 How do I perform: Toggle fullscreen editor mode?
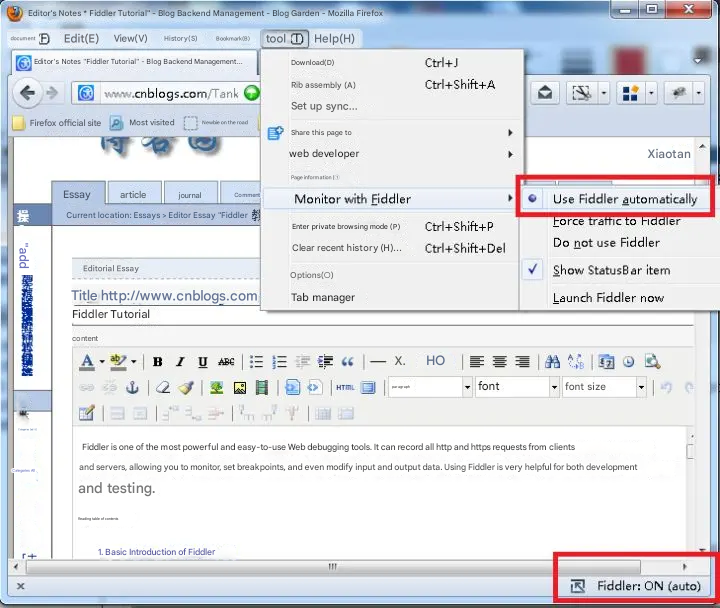(x=368, y=388)
